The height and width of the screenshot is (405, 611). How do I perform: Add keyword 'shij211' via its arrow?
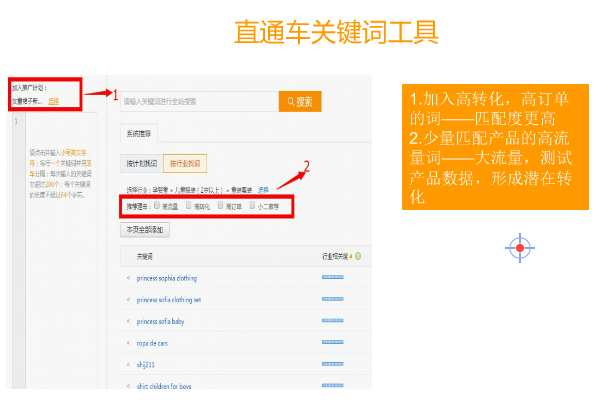[x=128, y=364]
